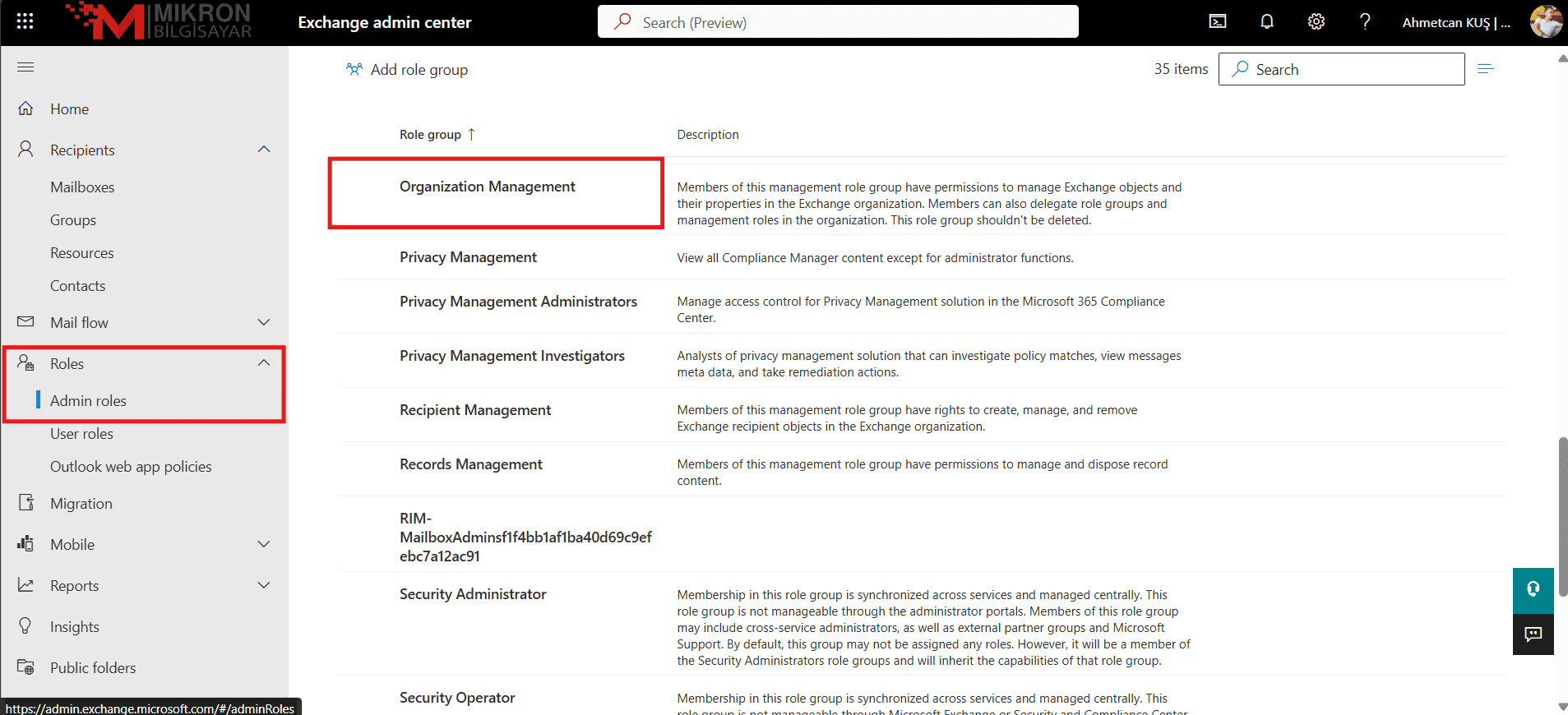The image size is (1568, 715).
Task: Click the Exchange admin center title
Action: tap(385, 22)
